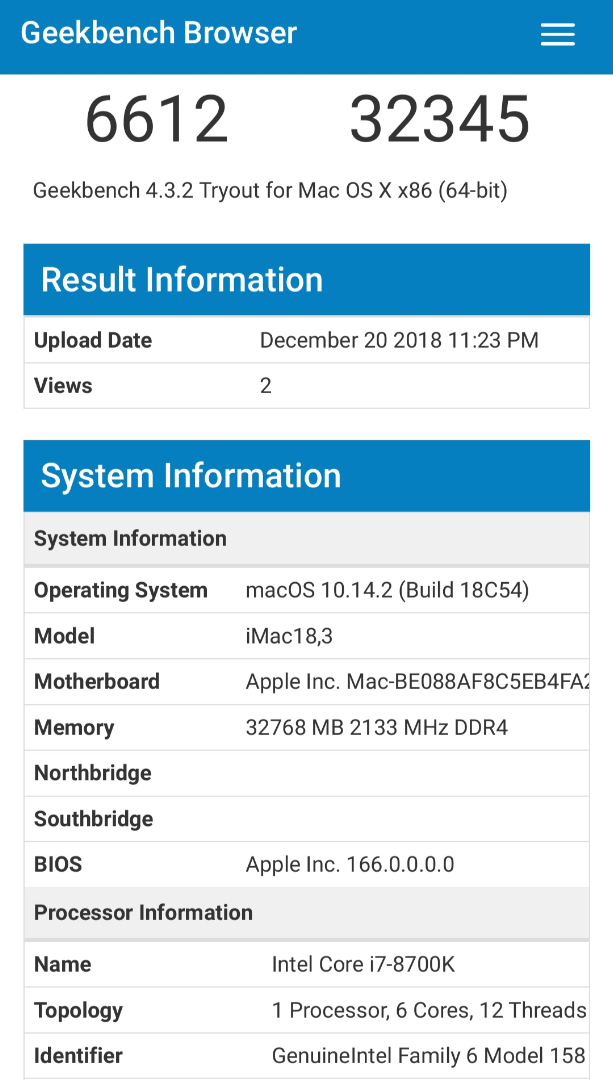Select the BIOS version value

click(350, 864)
